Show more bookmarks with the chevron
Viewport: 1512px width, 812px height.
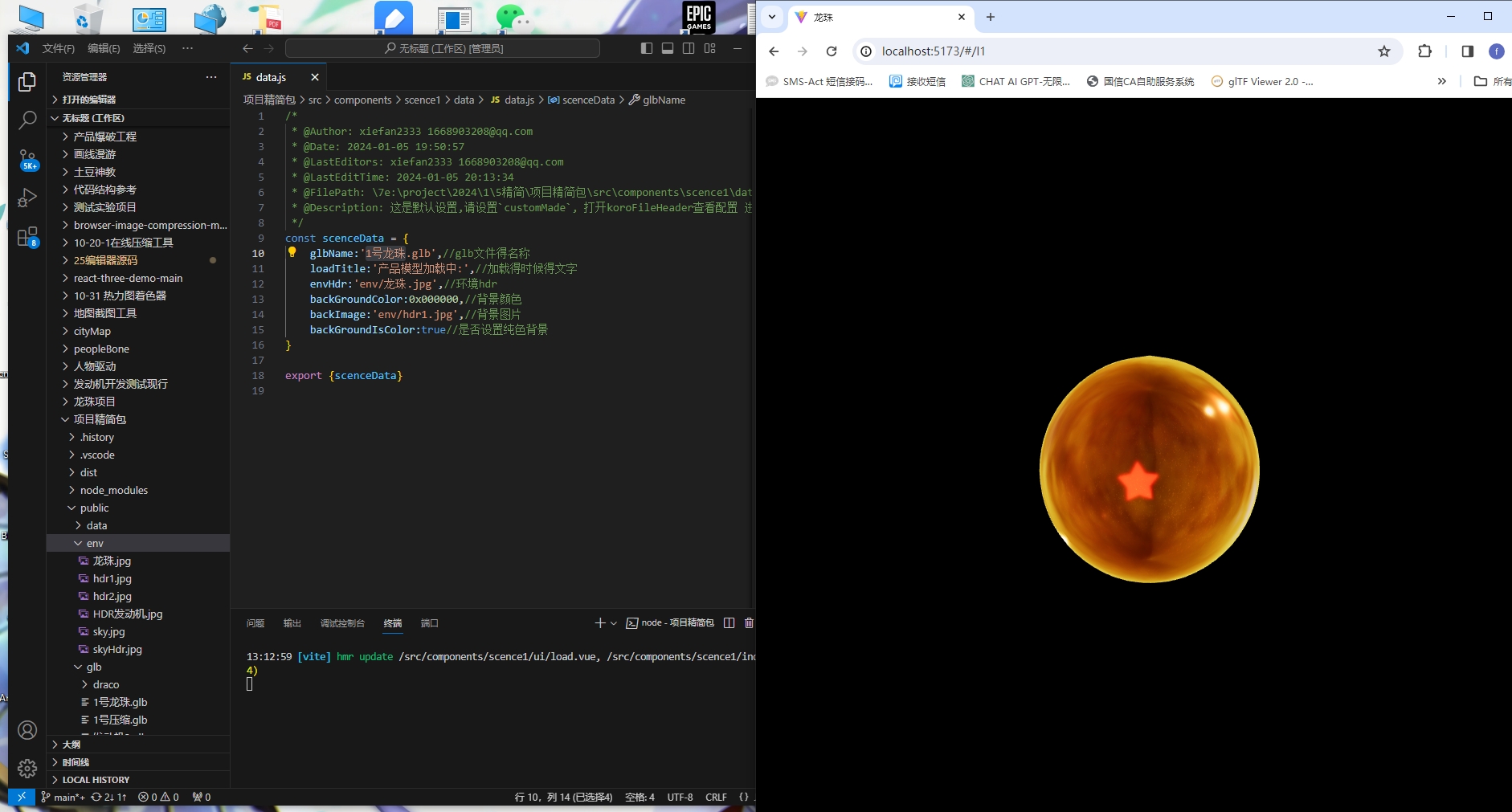click(x=1441, y=81)
